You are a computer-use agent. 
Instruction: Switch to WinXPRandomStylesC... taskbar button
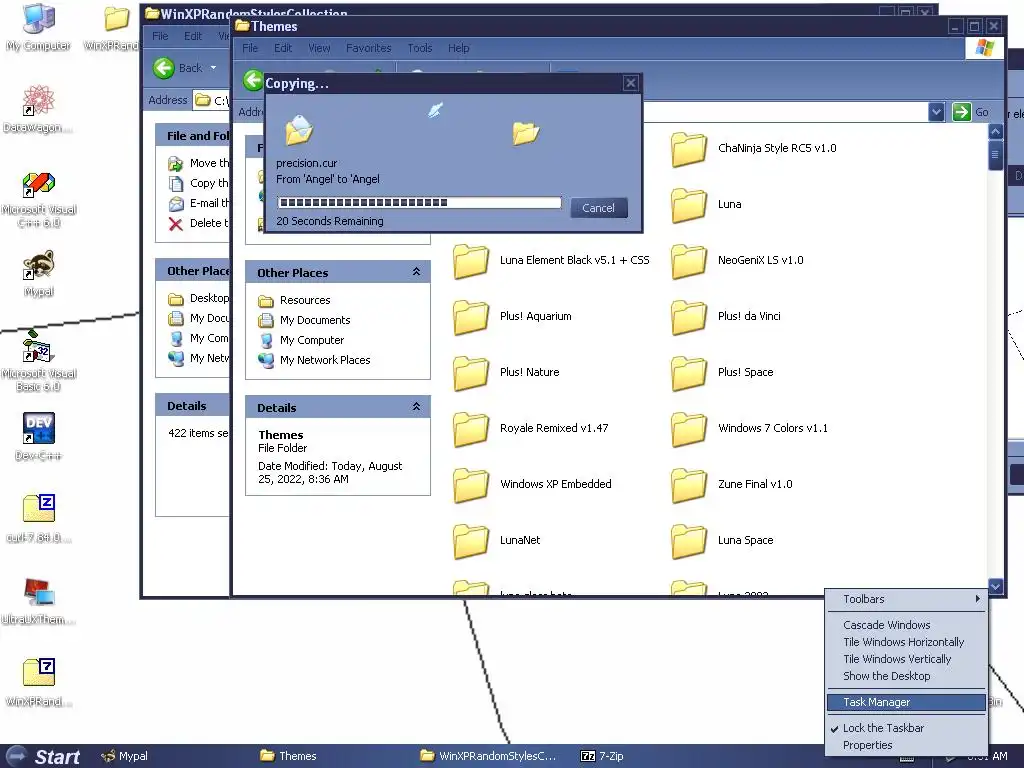(488, 756)
